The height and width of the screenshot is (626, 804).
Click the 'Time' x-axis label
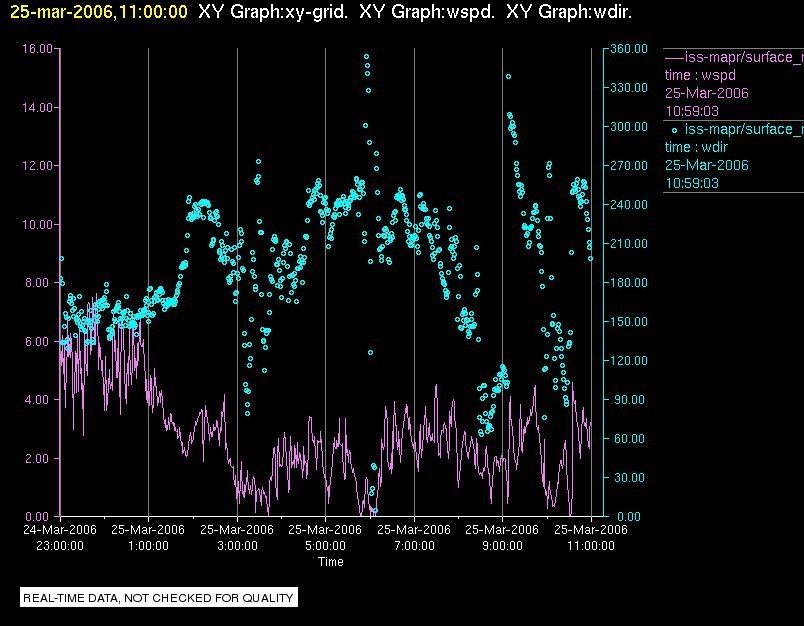pos(330,562)
